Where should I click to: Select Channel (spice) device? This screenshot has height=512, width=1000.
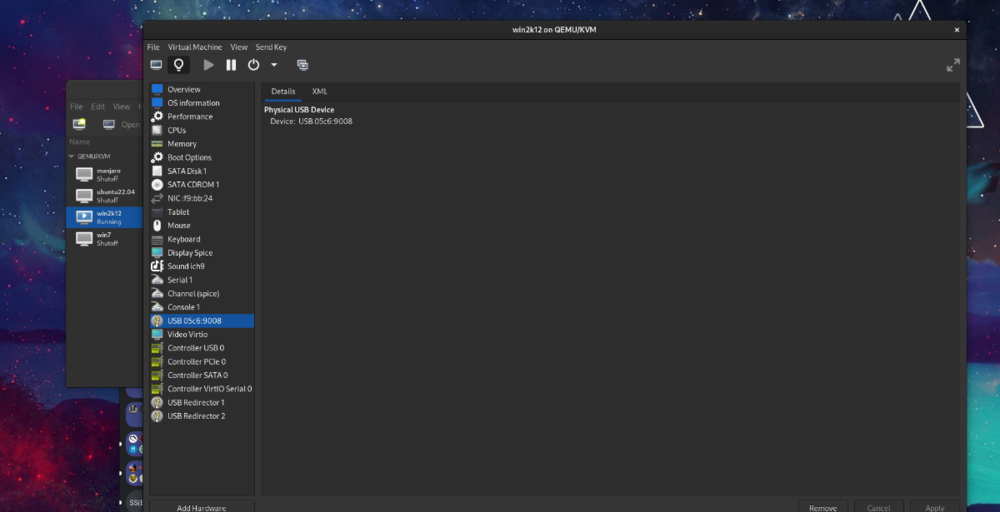coord(202,293)
